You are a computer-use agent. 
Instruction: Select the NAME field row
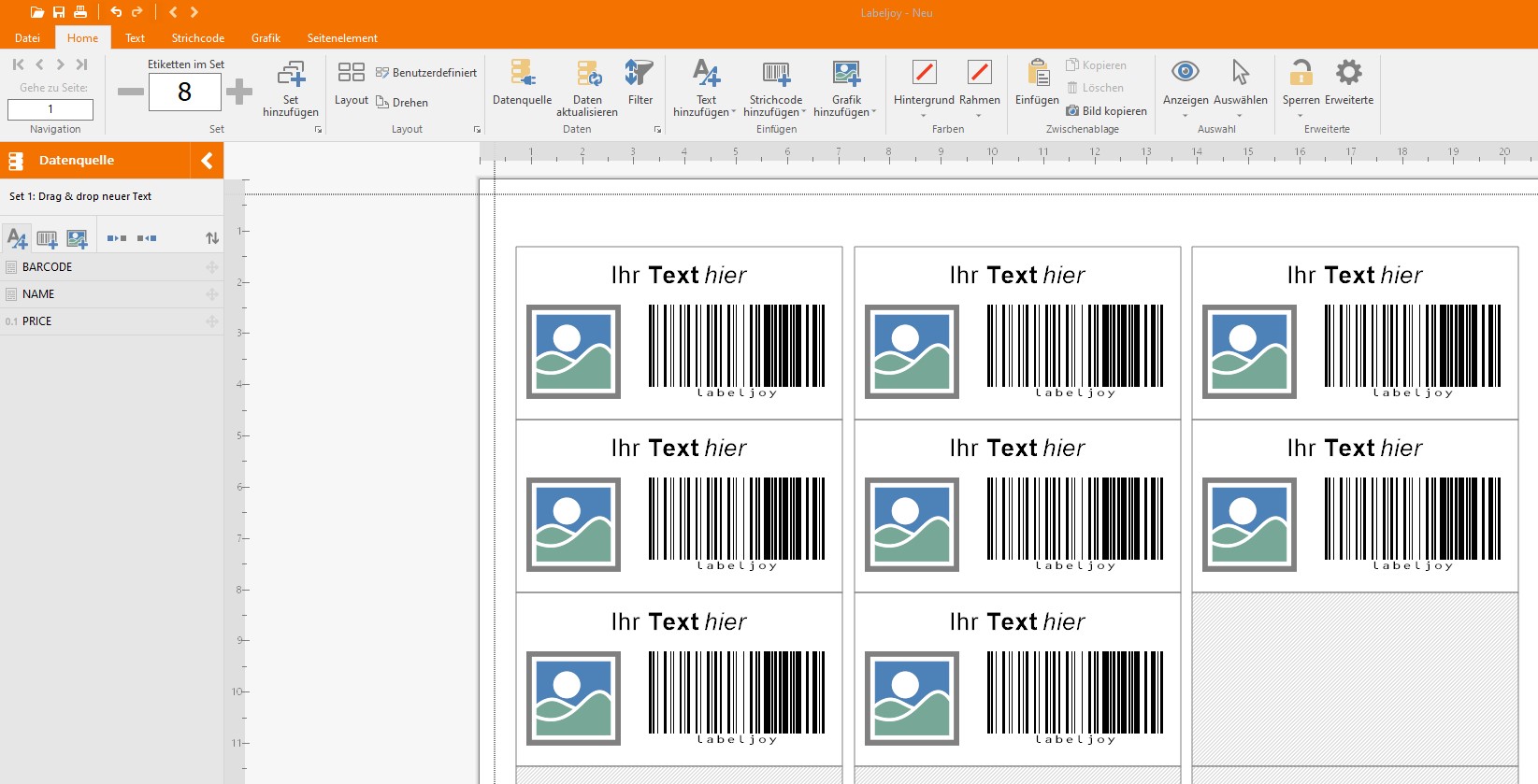coord(112,294)
